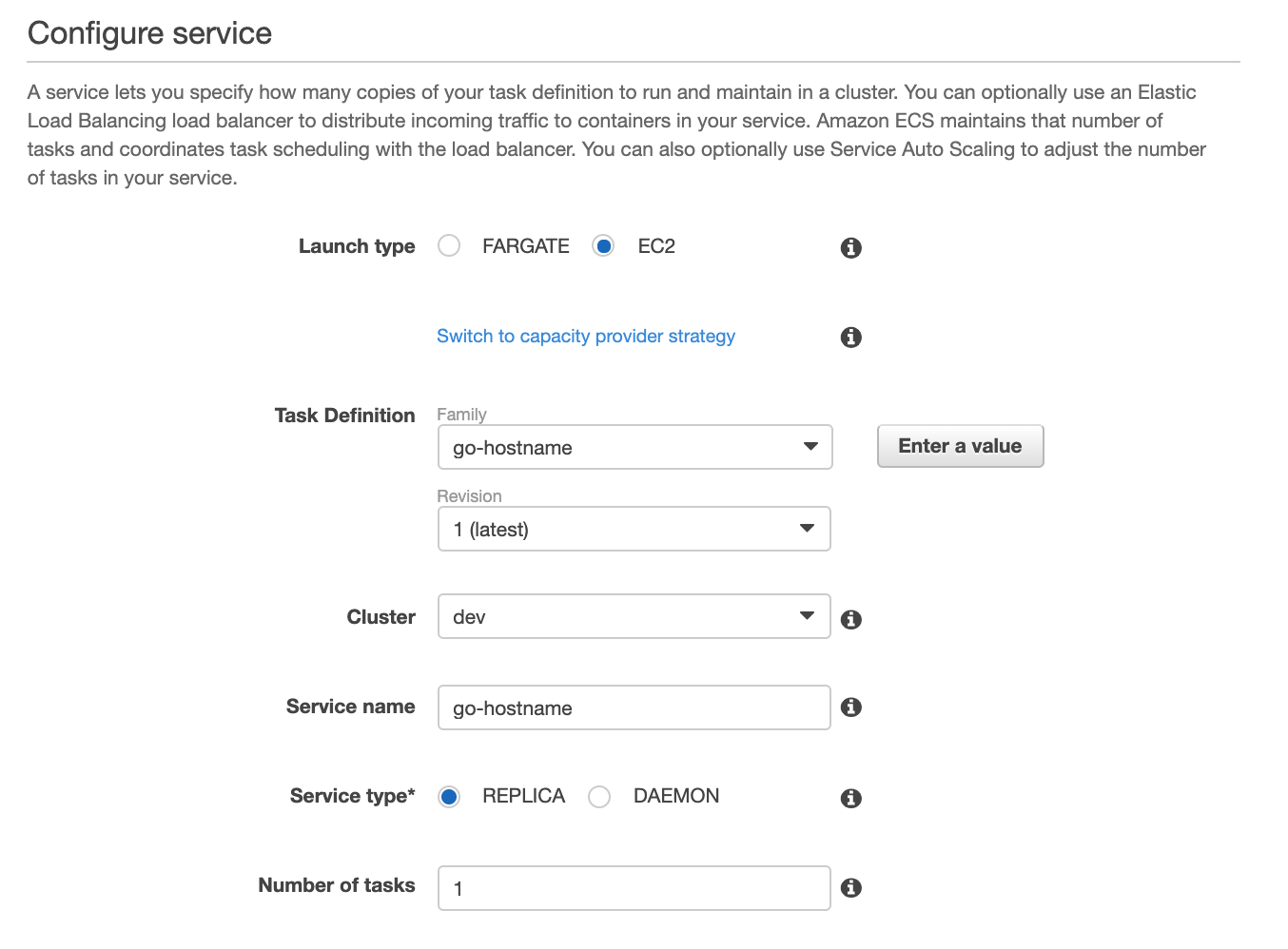The height and width of the screenshot is (949, 1288).
Task: Click the Cluster label
Action: pos(381,617)
